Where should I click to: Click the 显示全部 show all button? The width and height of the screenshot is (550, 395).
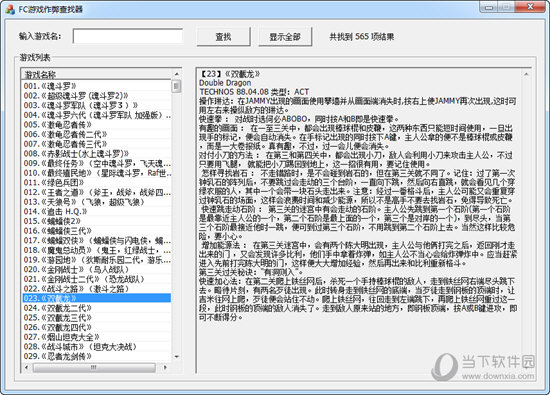pyautogui.click(x=285, y=36)
